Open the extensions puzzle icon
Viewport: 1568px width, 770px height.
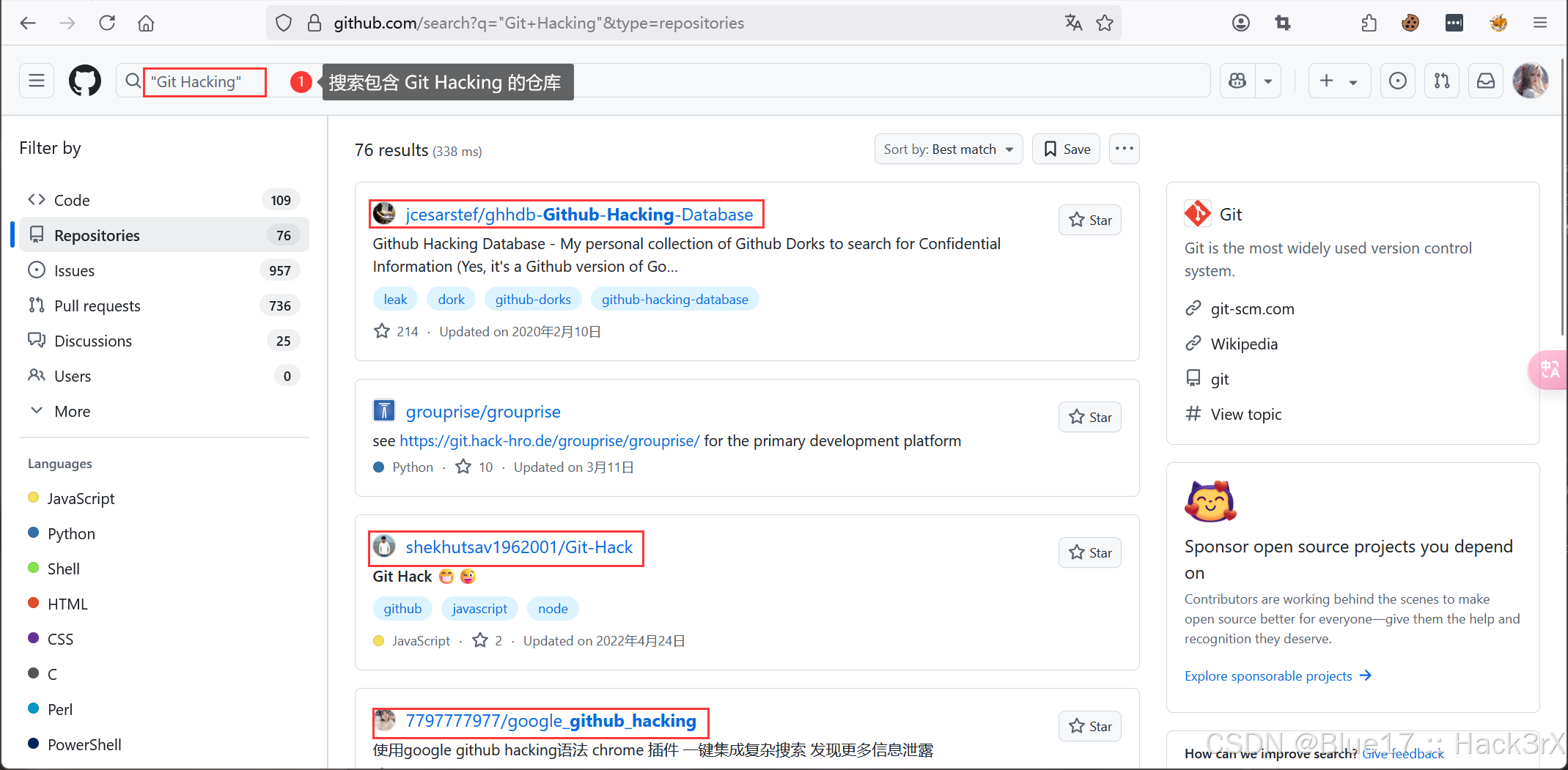1369,23
